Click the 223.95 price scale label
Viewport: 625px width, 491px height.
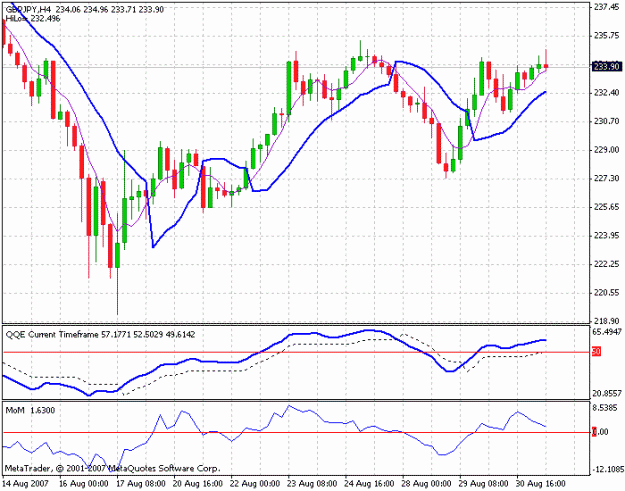pyautogui.click(x=607, y=236)
